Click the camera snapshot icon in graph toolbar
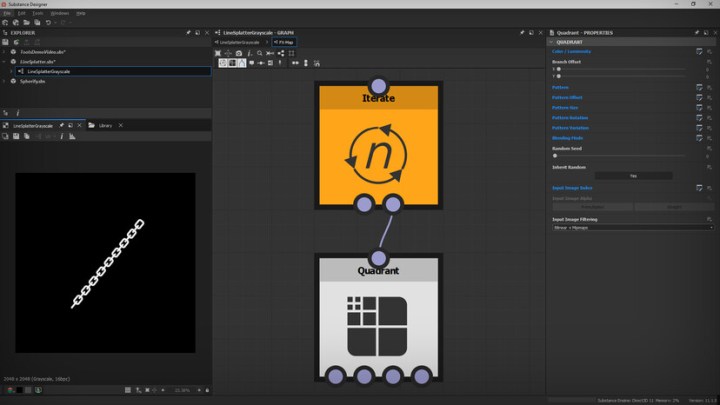Viewport: 720px width, 405px height. click(238, 53)
